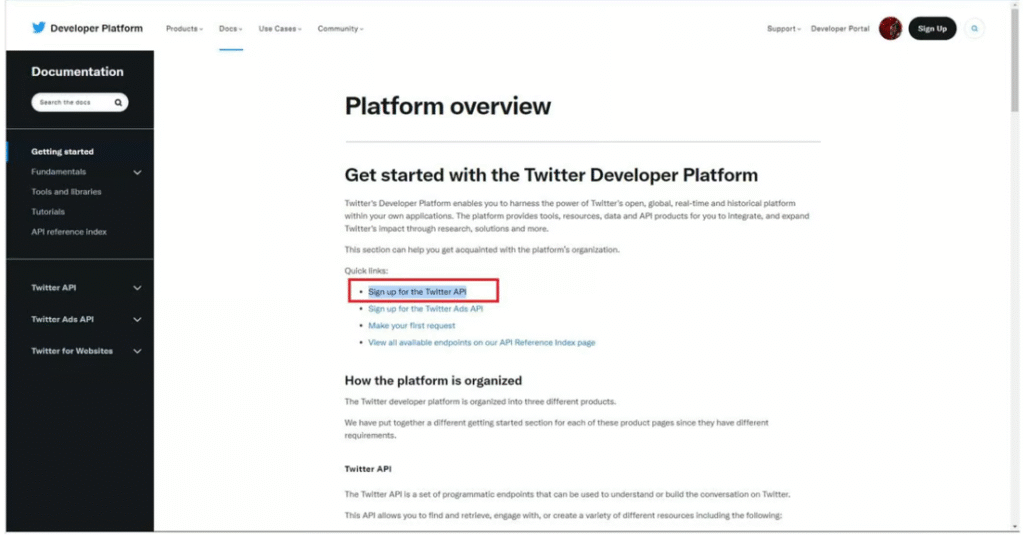Open the Docs dropdown menu
Screen dimensions: 1024x535
click(x=231, y=29)
